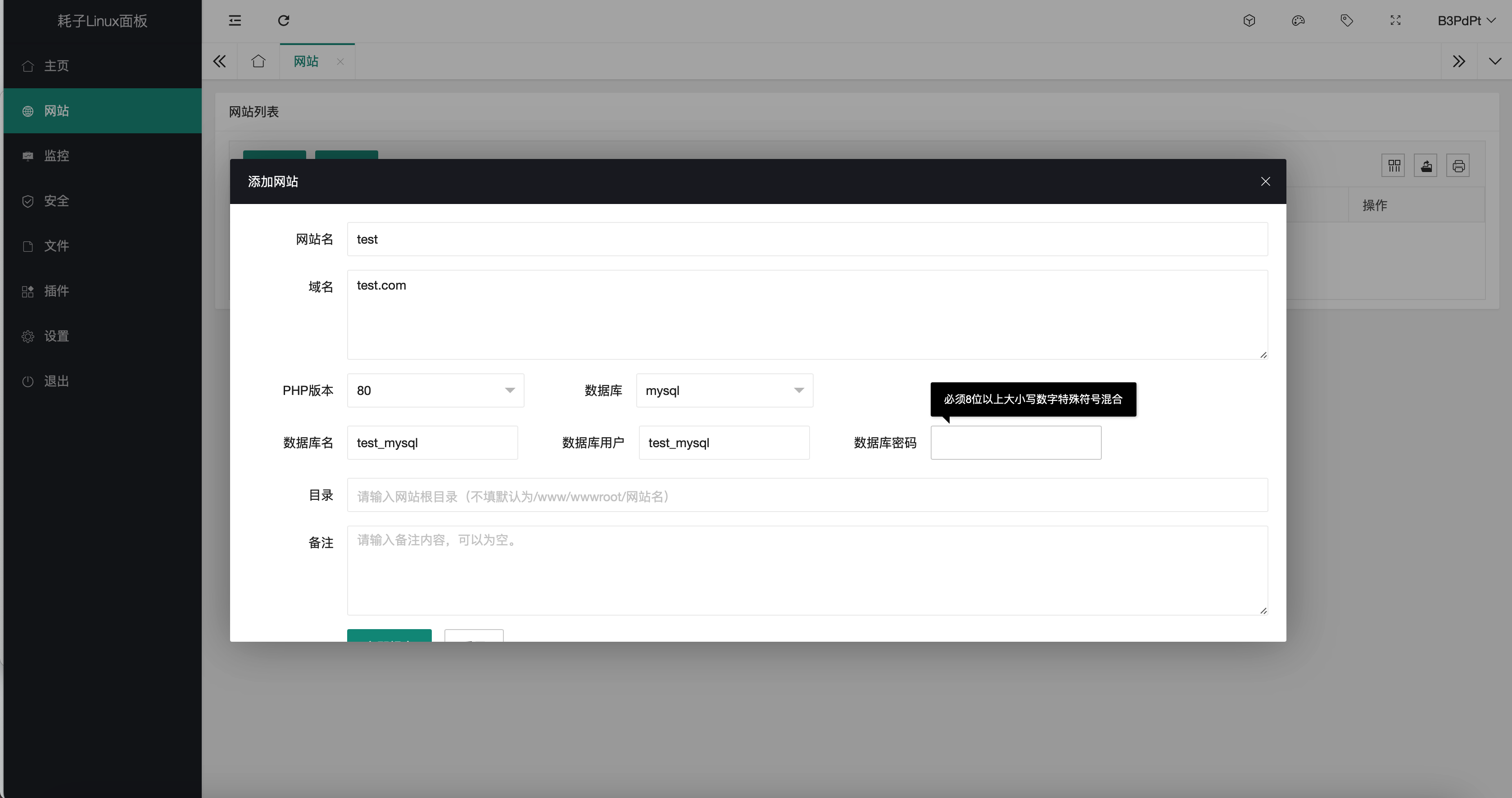Click the 网站名 input containing test

click(x=807, y=239)
